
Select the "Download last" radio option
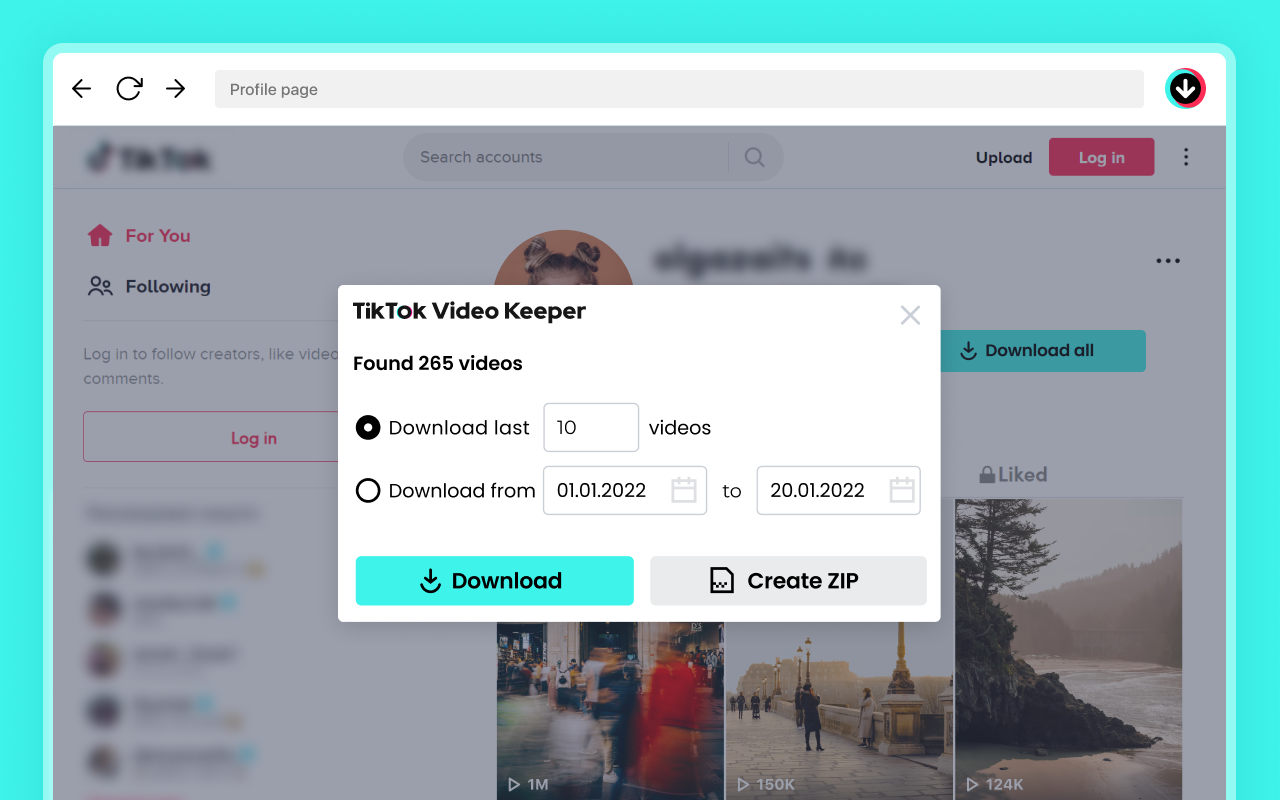(368, 428)
